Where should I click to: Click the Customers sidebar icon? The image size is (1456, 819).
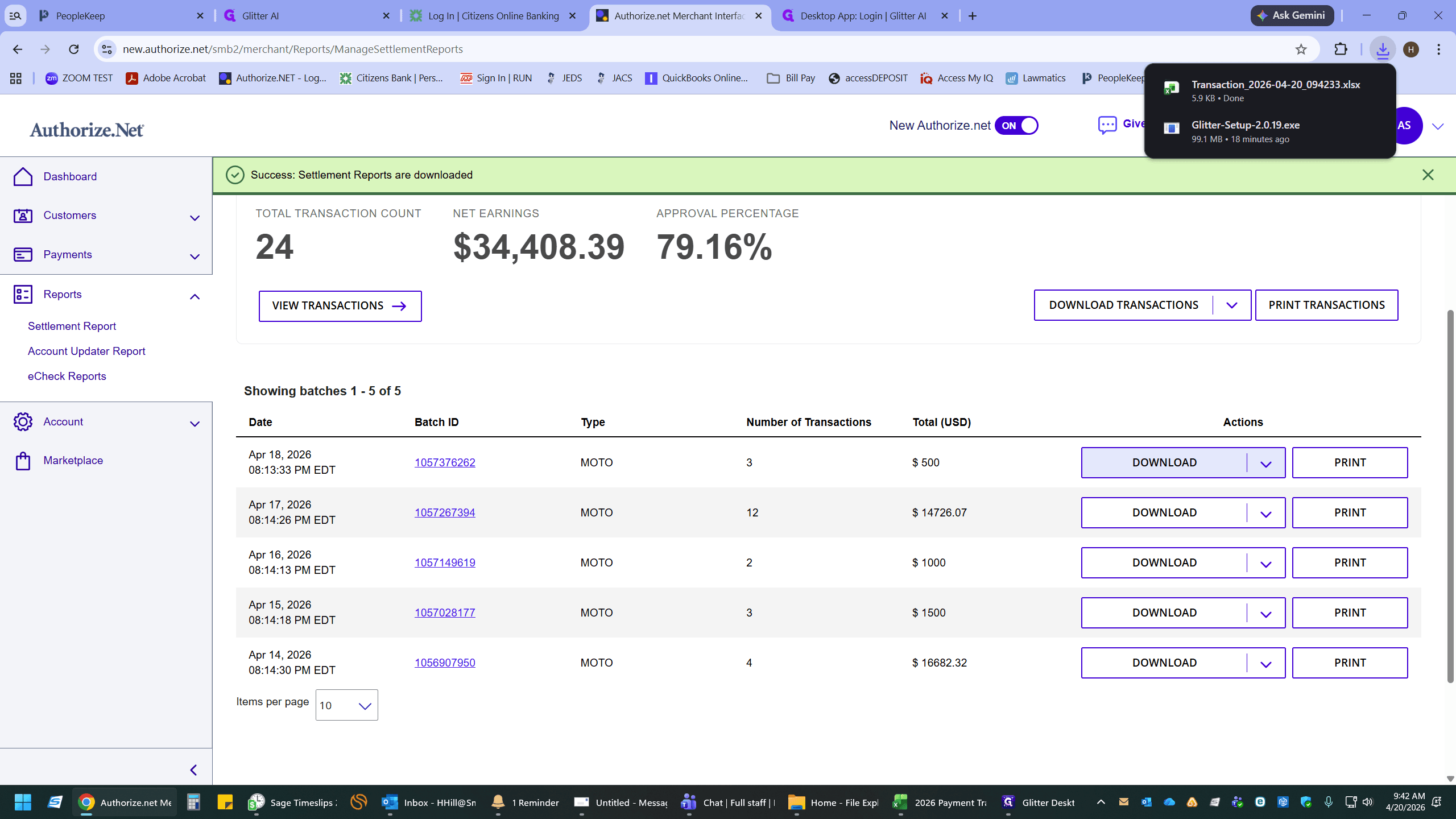[23, 216]
